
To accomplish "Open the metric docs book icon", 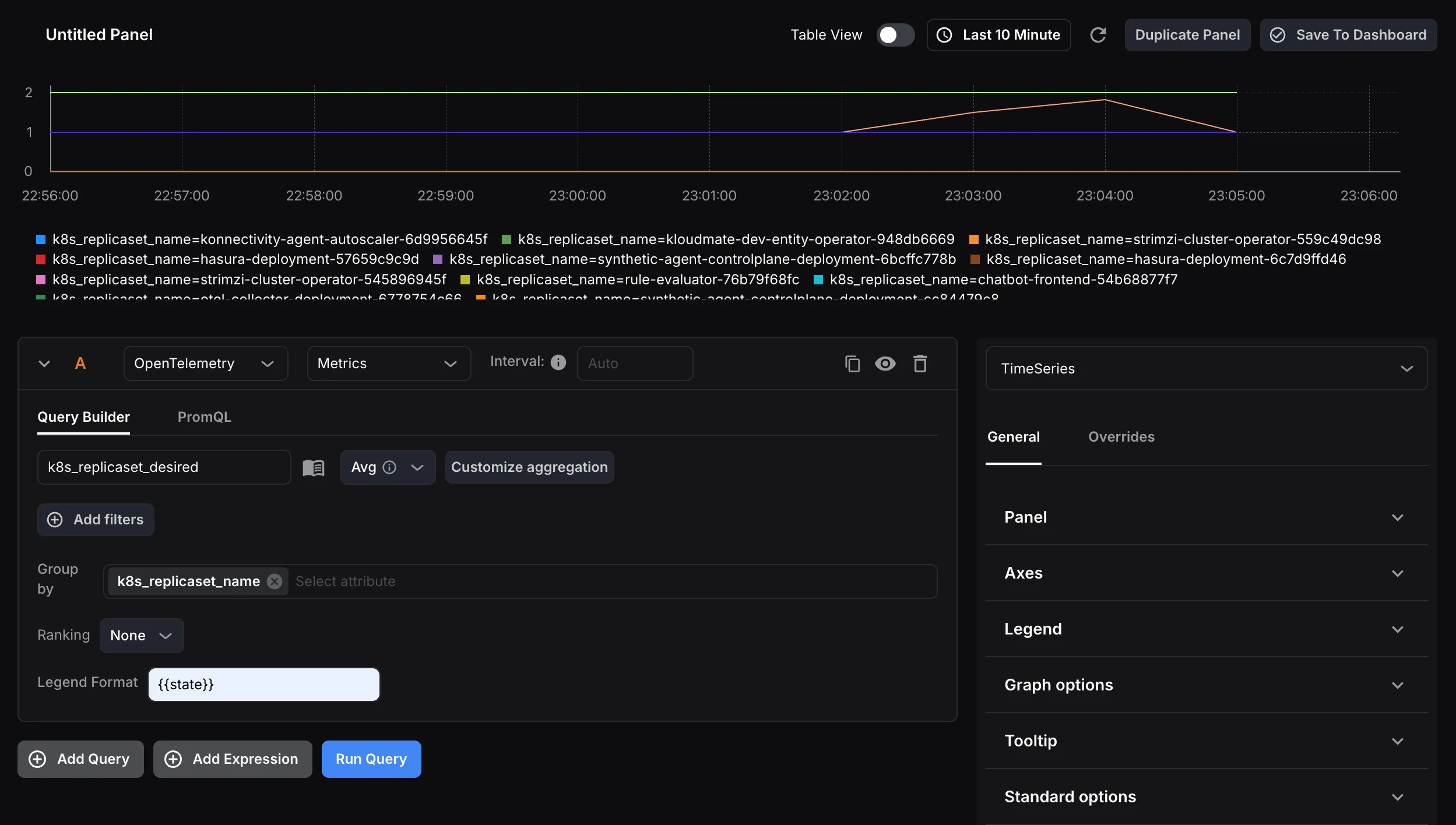I will [314, 467].
